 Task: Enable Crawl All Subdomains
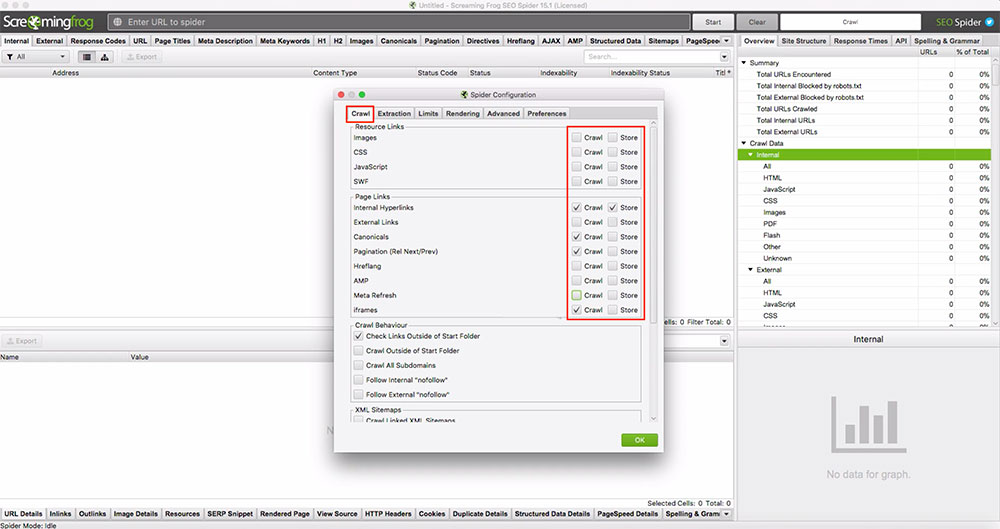[358, 365]
